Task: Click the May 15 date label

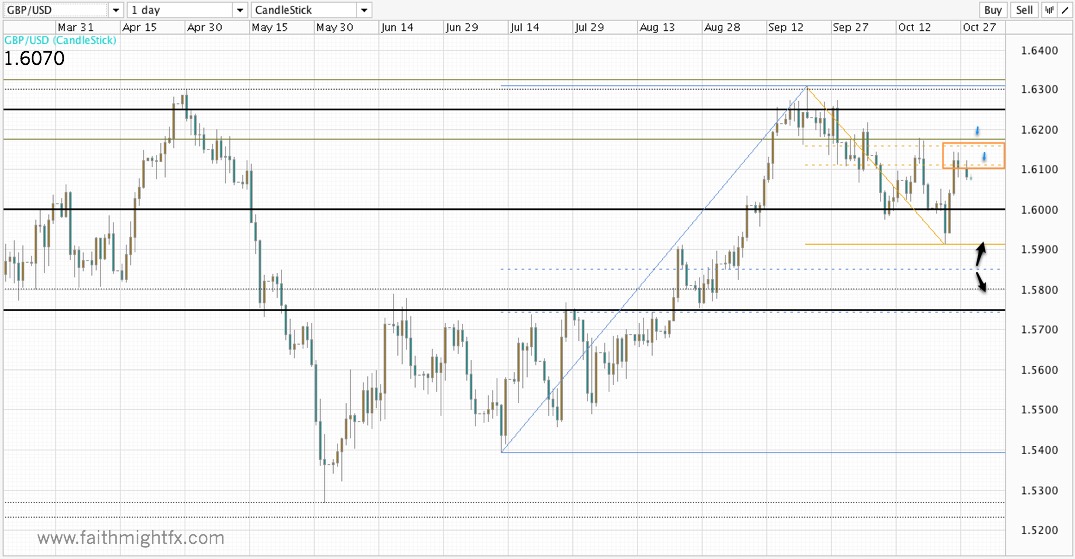Action: pos(269,27)
